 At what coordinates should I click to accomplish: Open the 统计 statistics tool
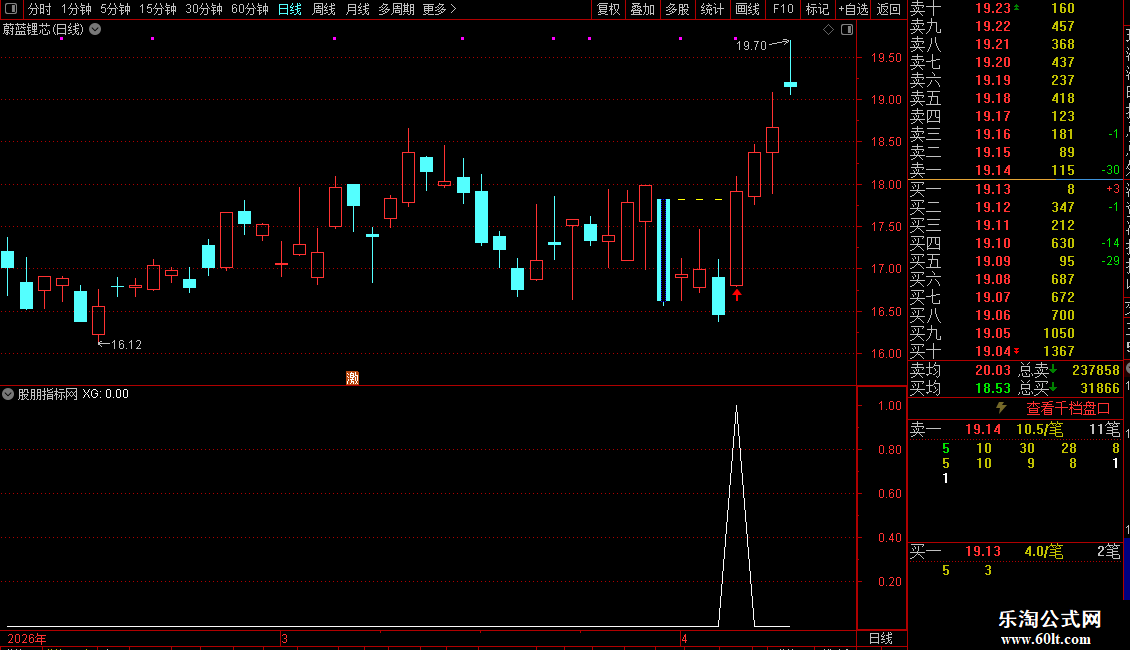(712, 9)
